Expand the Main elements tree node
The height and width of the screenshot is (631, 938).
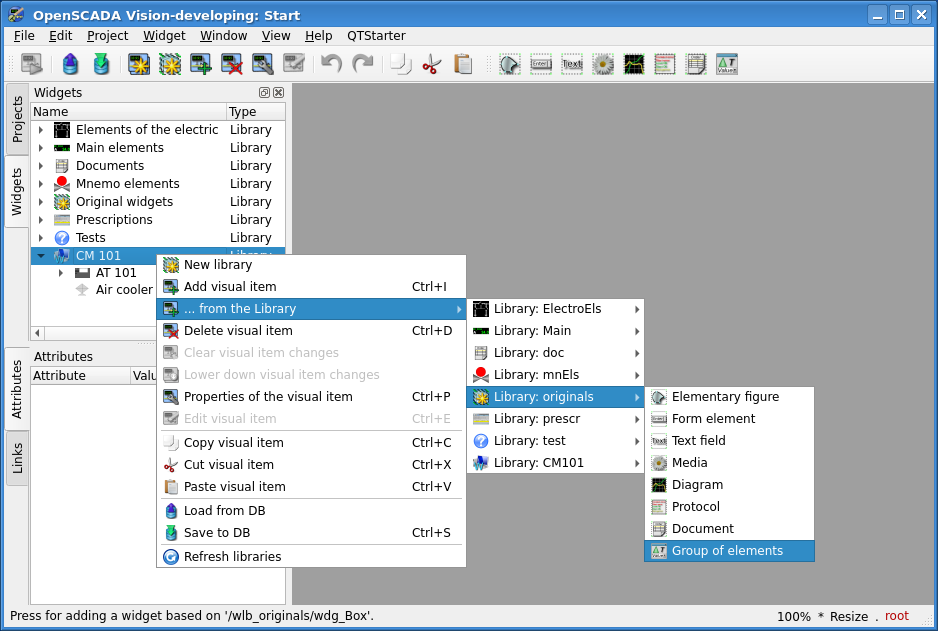41,148
